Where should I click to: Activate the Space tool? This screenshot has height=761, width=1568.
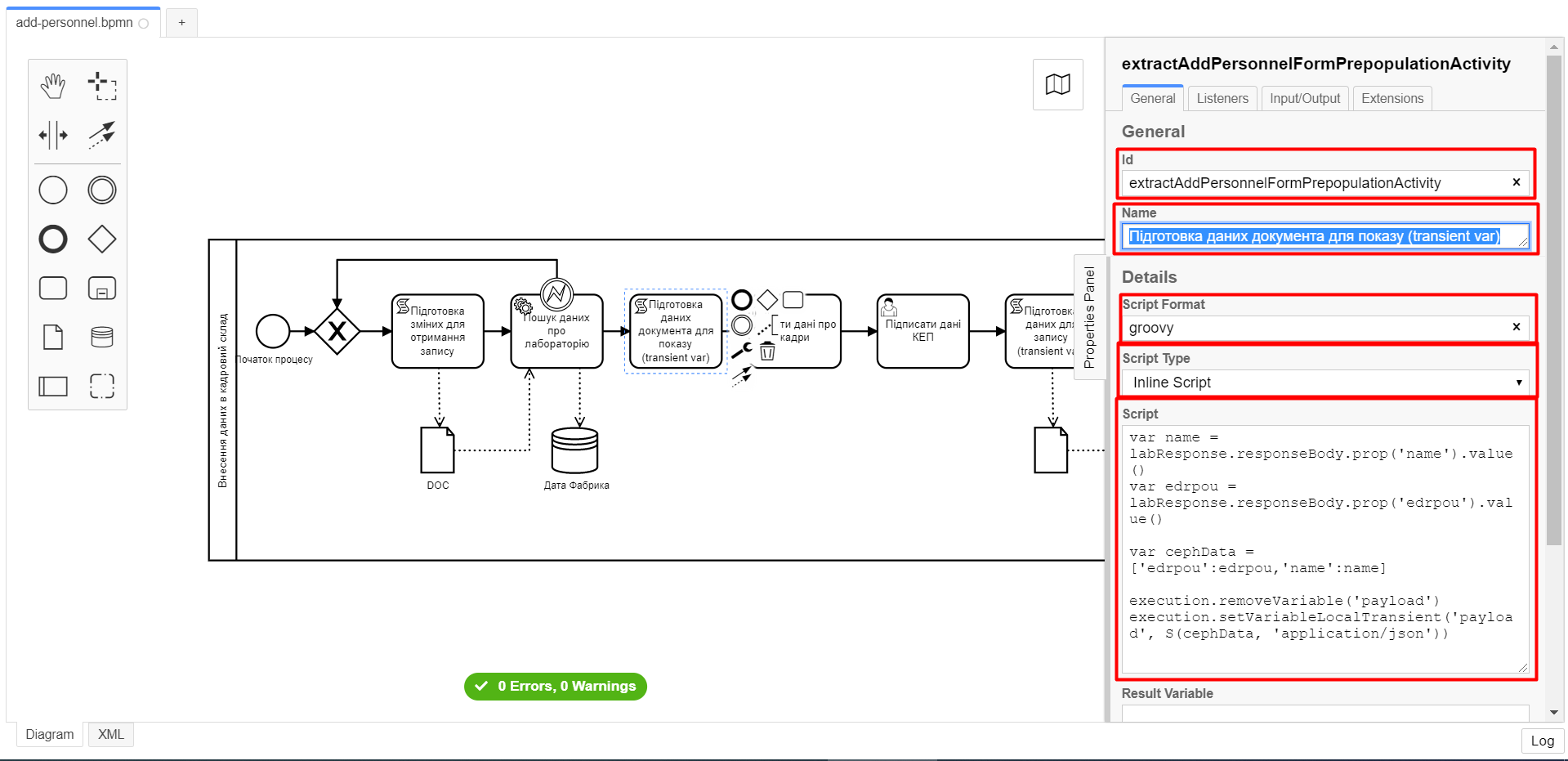pyautogui.click(x=53, y=135)
